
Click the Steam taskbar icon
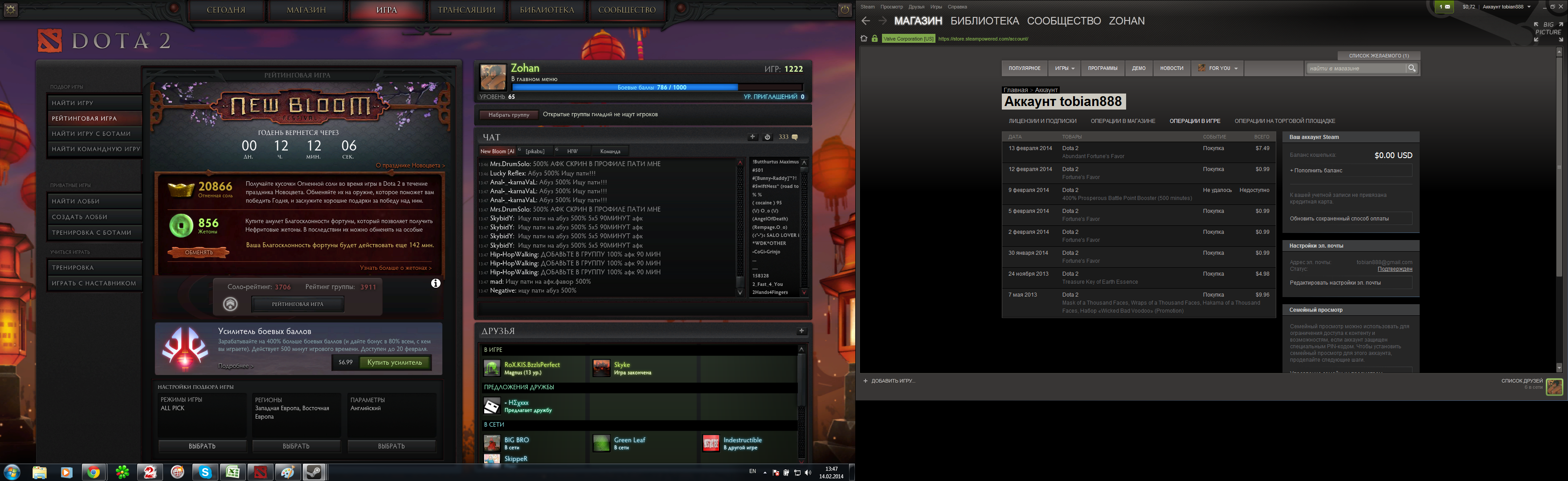click(x=314, y=472)
